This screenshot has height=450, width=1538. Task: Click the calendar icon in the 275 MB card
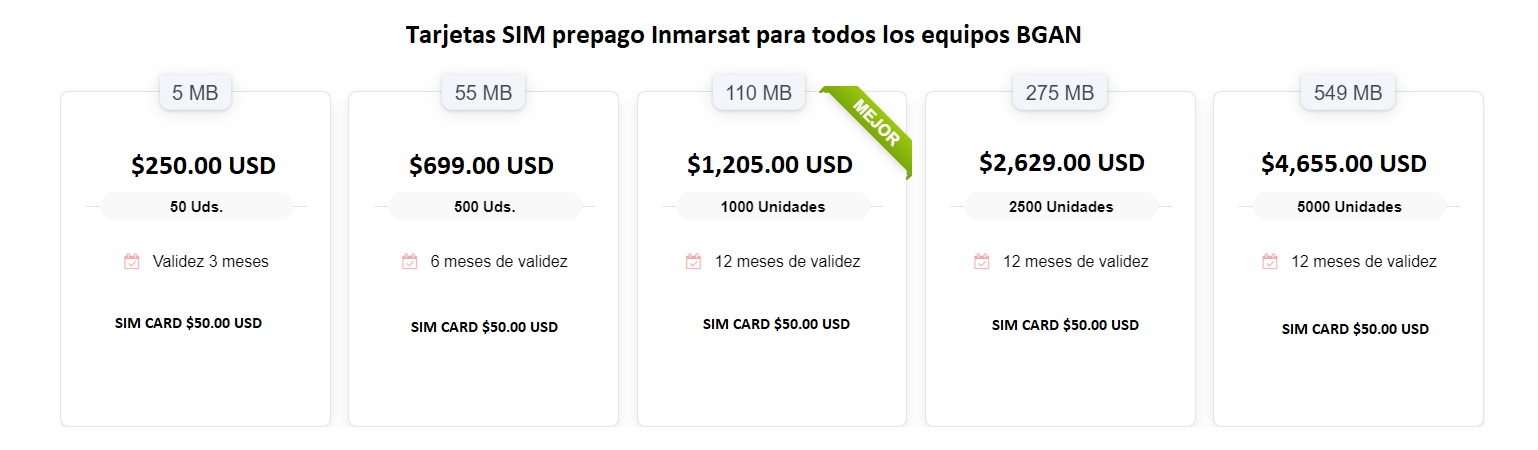(981, 262)
